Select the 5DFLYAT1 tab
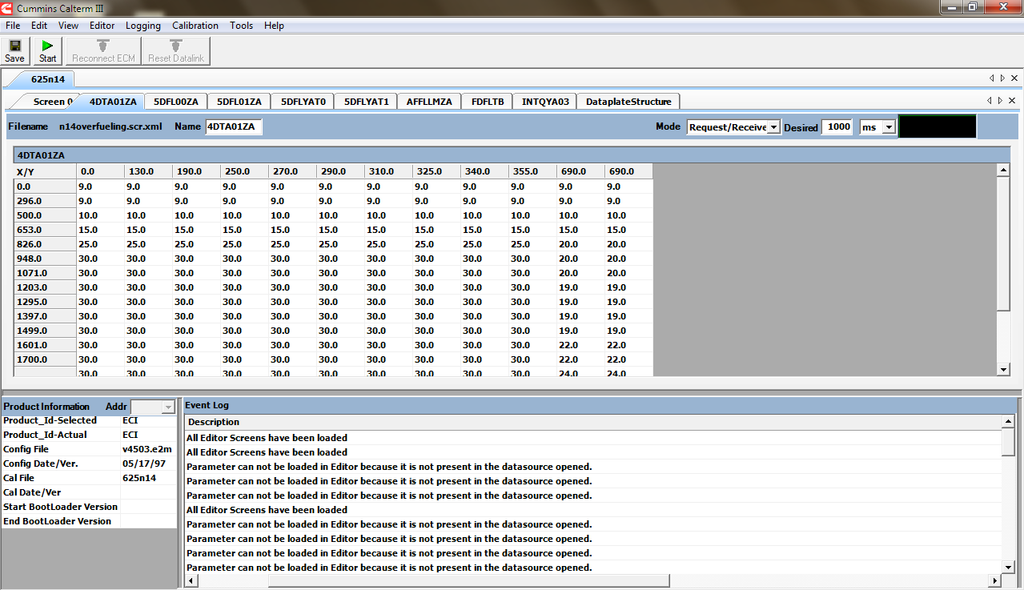Image resolution: width=1024 pixels, height=590 pixels. point(366,102)
